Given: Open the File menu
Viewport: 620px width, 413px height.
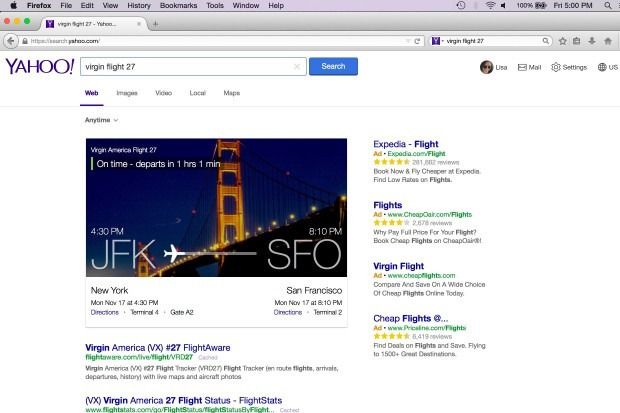Looking at the screenshot, I should point(66,6).
